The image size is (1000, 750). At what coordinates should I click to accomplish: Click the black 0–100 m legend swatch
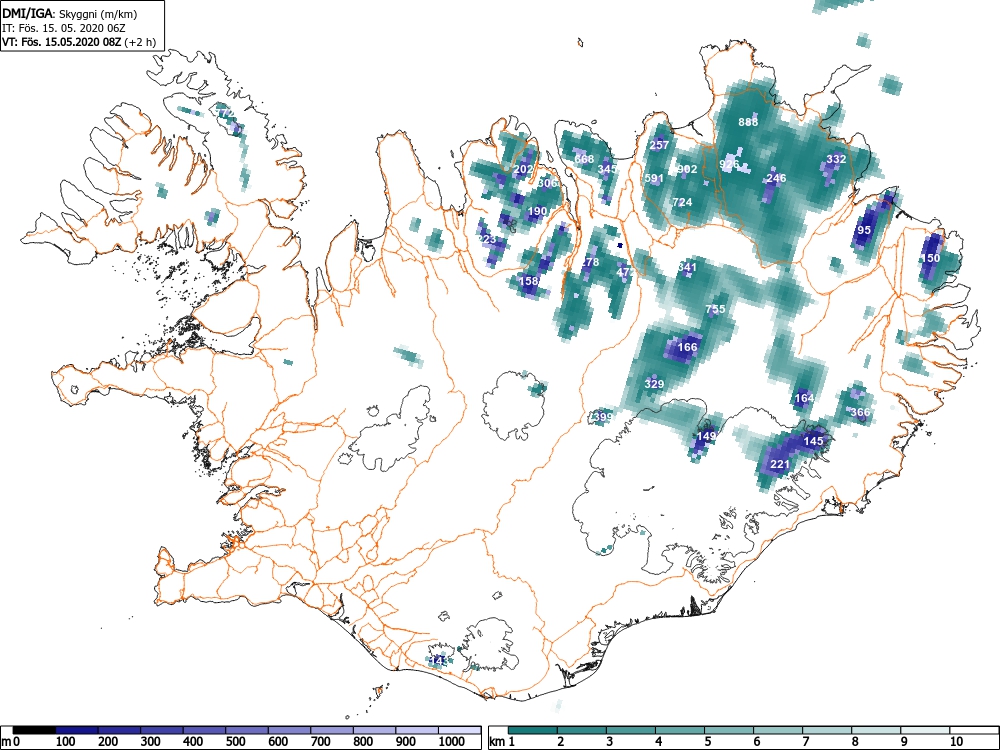click(x=34, y=730)
